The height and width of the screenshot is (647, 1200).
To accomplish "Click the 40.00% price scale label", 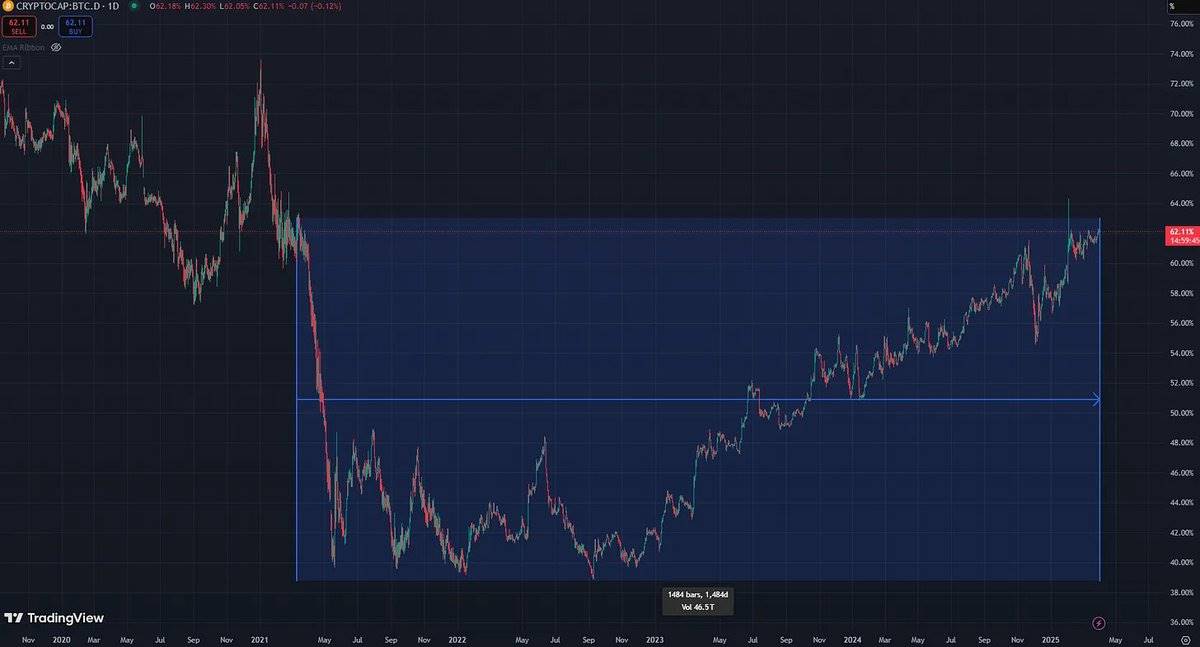I will pos(1183,563).
